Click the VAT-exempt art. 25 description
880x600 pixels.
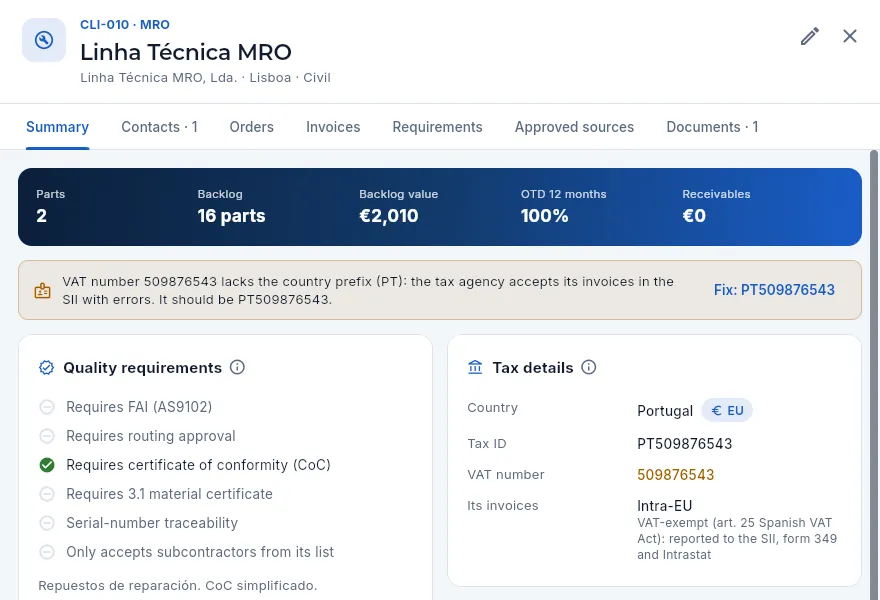coord(737,539)
